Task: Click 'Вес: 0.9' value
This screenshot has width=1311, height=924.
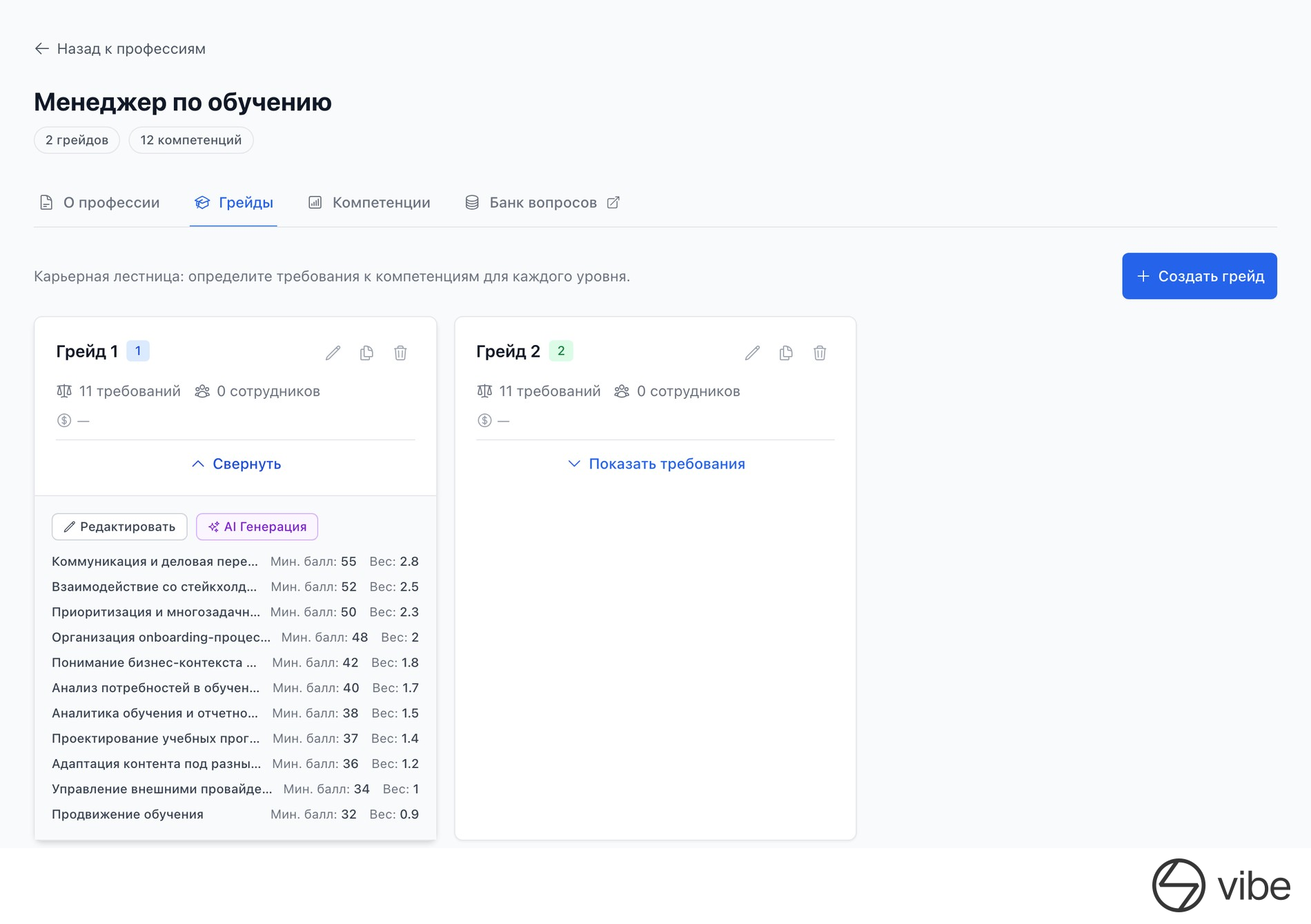Action: coord(394,814)
